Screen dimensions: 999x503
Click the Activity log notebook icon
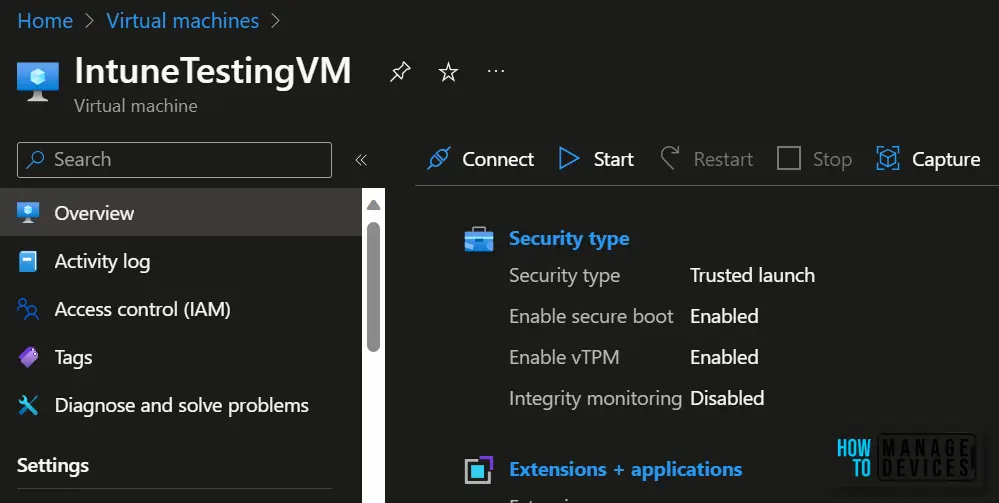pos(28,261)
